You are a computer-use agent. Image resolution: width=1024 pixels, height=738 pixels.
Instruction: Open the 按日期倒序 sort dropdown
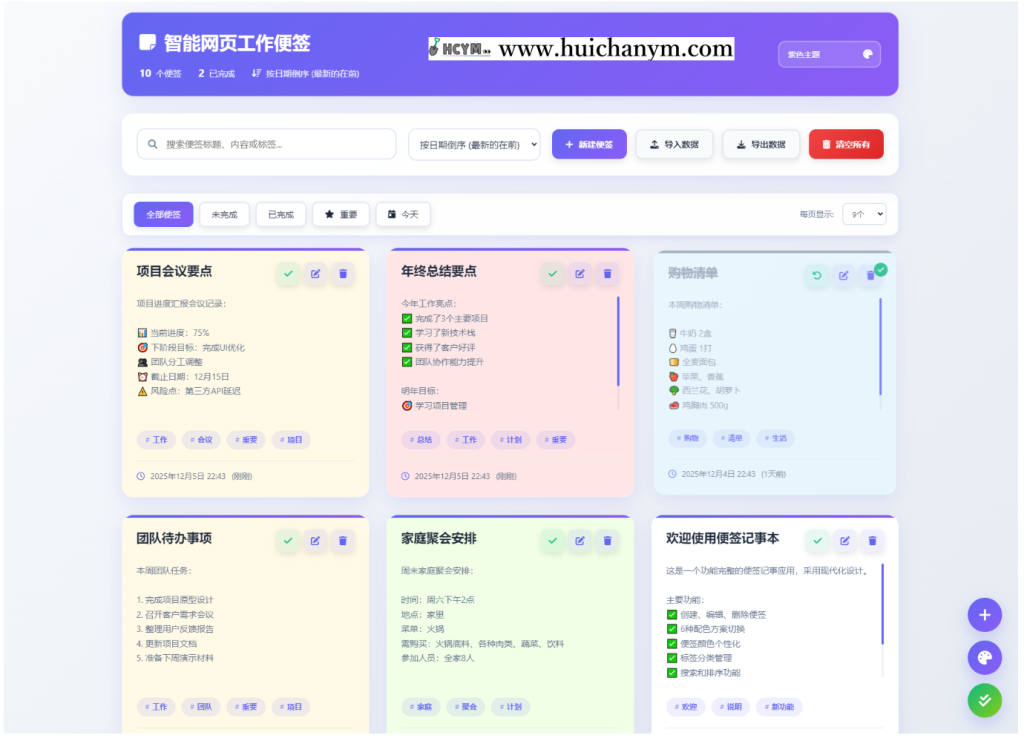pyautogui.click(x=474, y=144)
